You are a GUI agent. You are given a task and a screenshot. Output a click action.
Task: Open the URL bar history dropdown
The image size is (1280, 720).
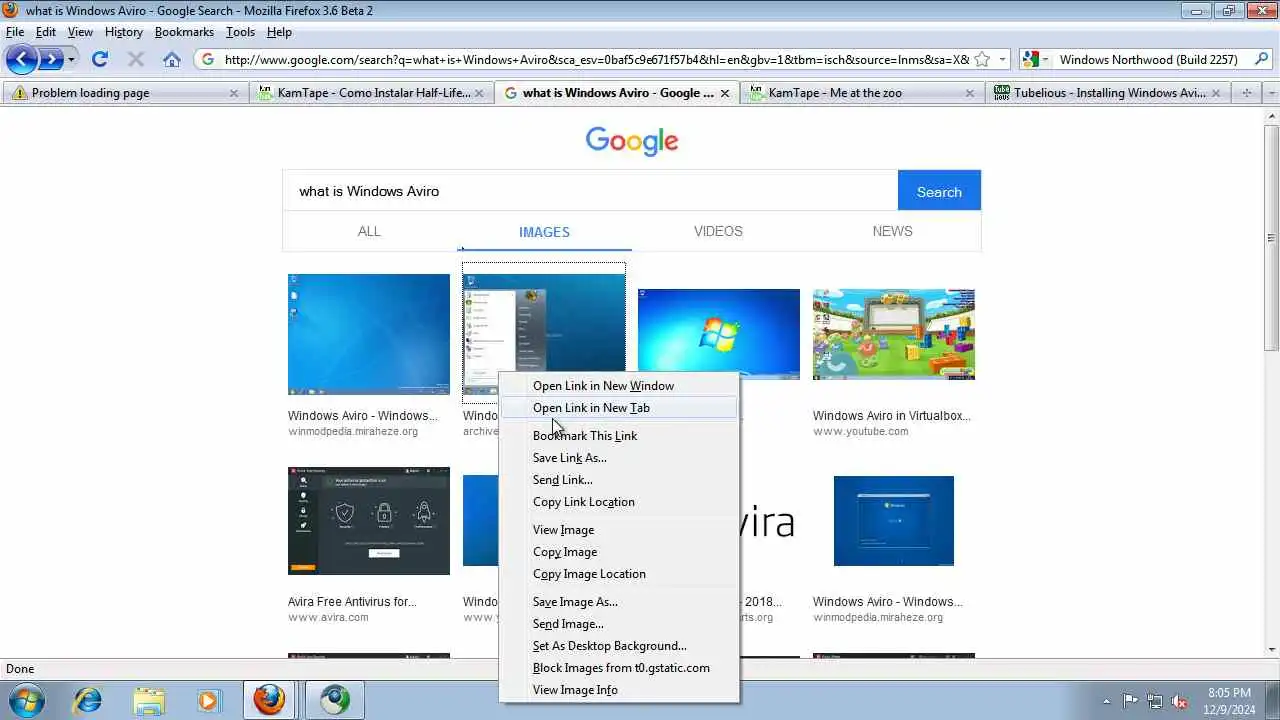pyautogui.click(x=1002, y=59)
